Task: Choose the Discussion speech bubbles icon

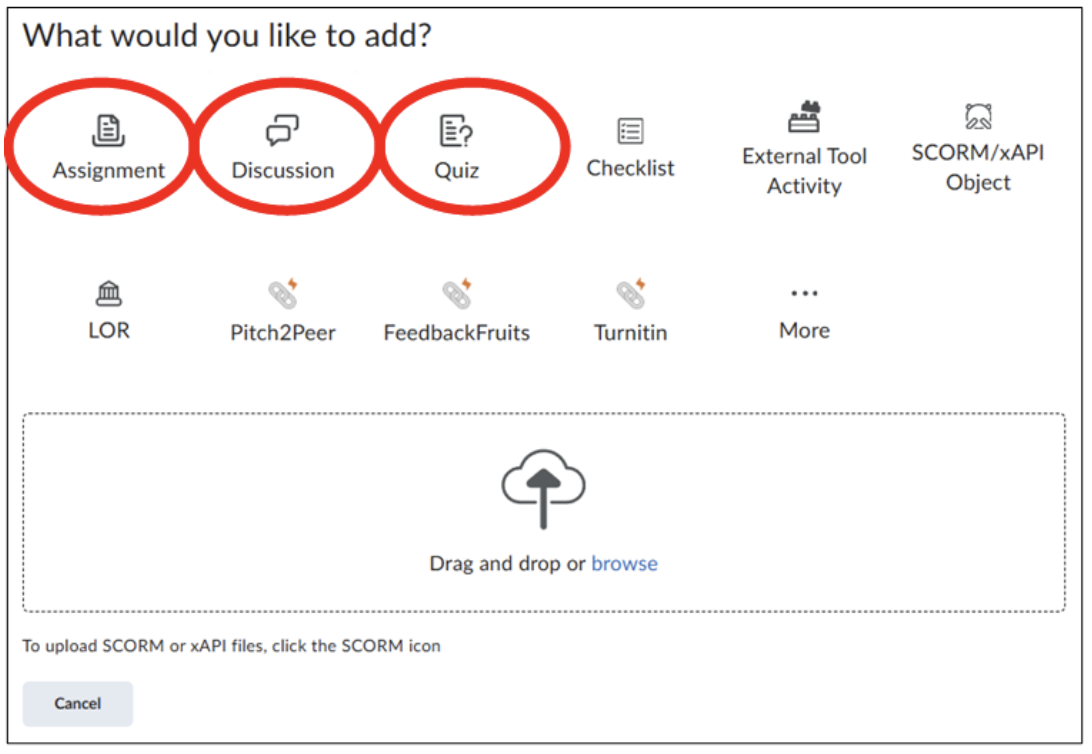Action: coord(282,130)
